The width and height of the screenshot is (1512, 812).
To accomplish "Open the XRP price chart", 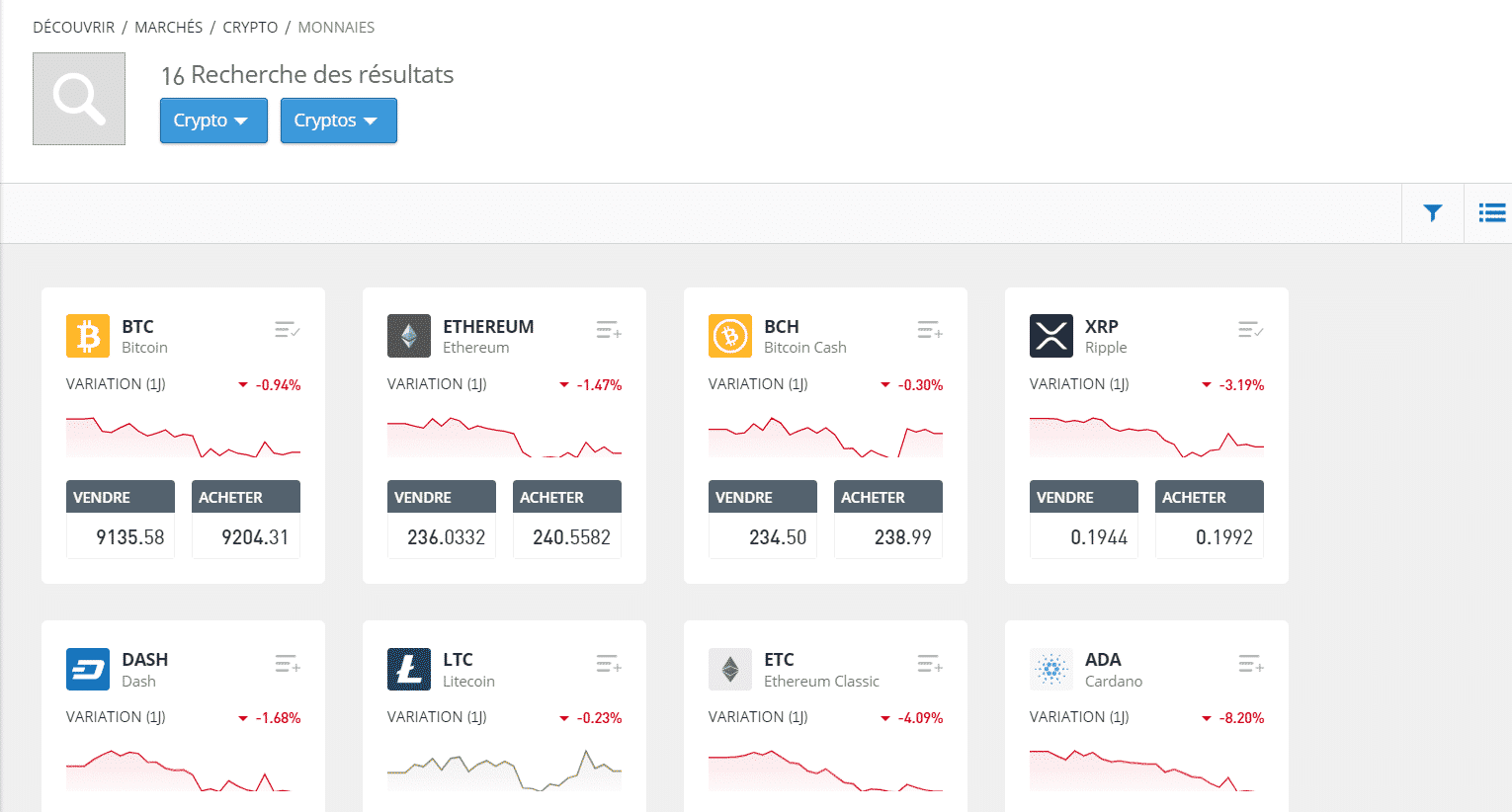I will [1146, 437].
